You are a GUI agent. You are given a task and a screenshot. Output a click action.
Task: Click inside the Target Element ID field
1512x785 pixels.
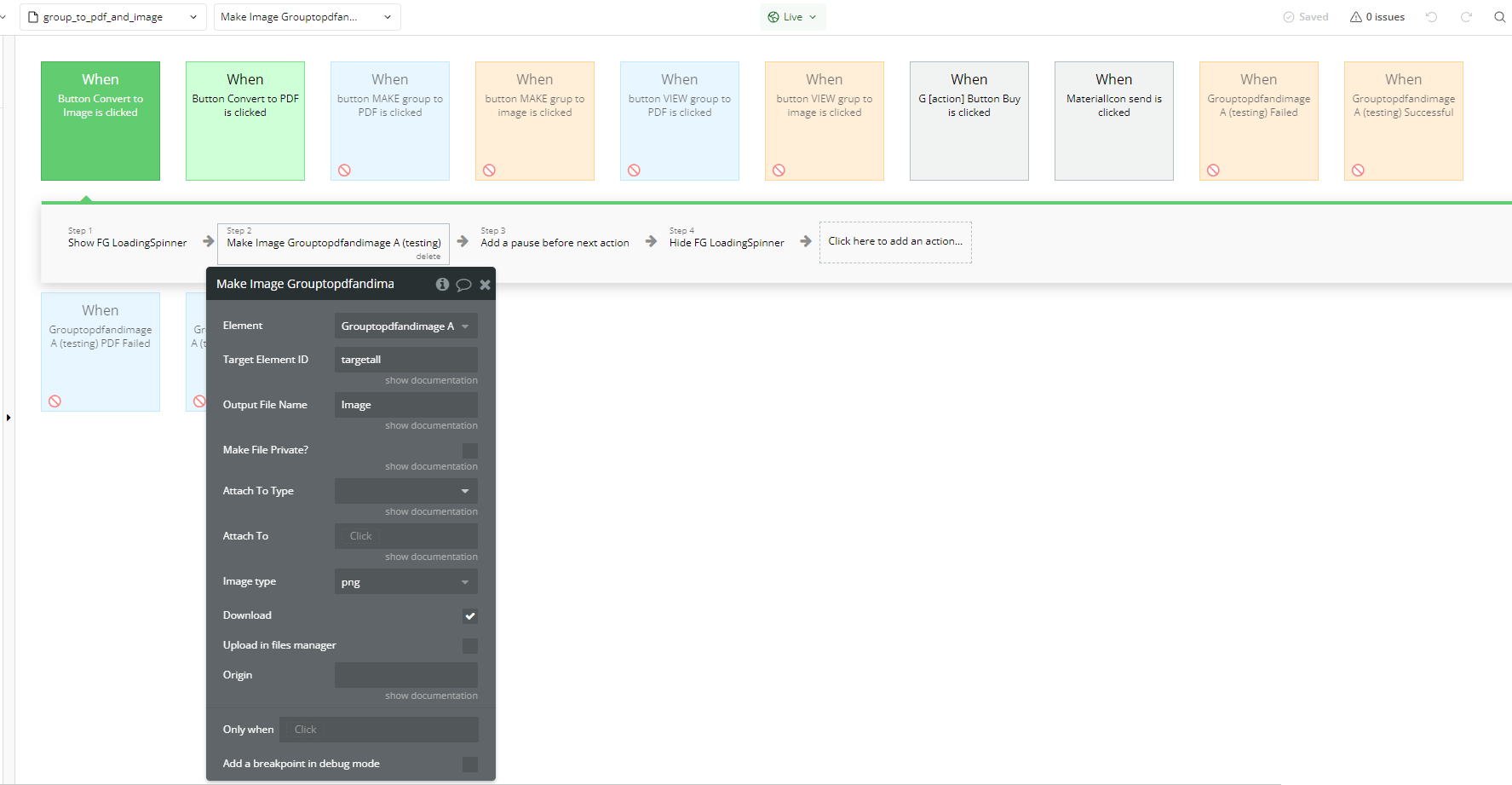click(x=405, y=359)
